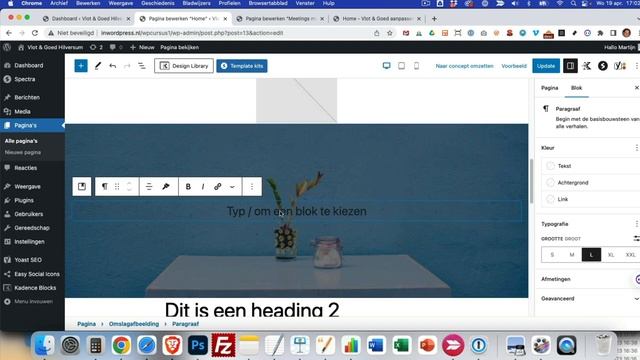Select font size XXL
640x360 pixels.
[x=630, y=255]
